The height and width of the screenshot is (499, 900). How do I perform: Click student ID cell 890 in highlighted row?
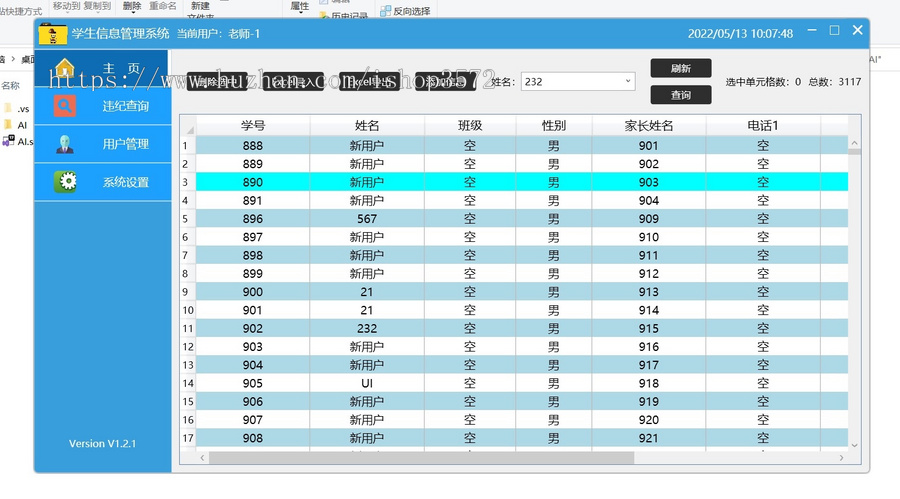pos(253,182)
